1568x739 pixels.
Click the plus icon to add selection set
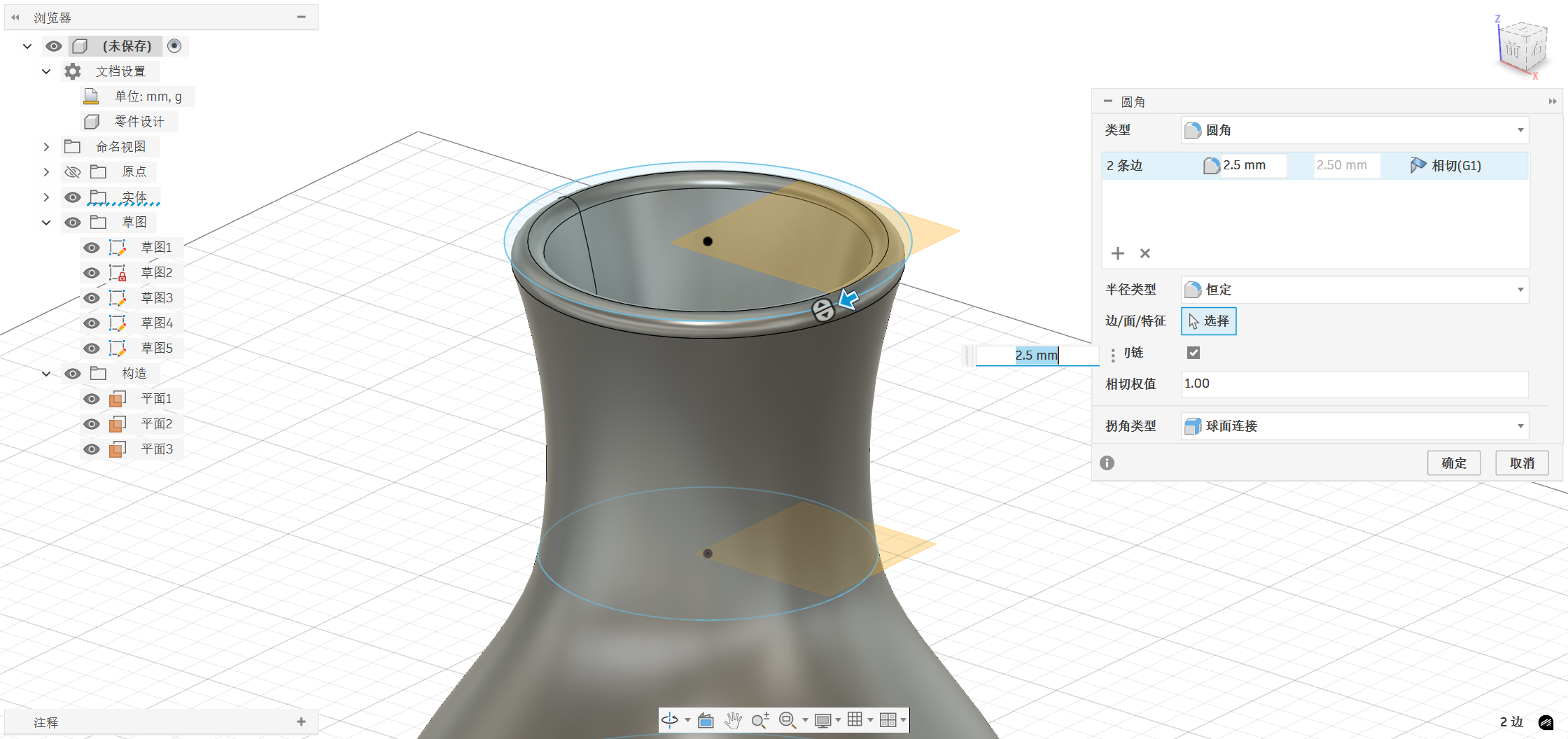pos(1118,253)
